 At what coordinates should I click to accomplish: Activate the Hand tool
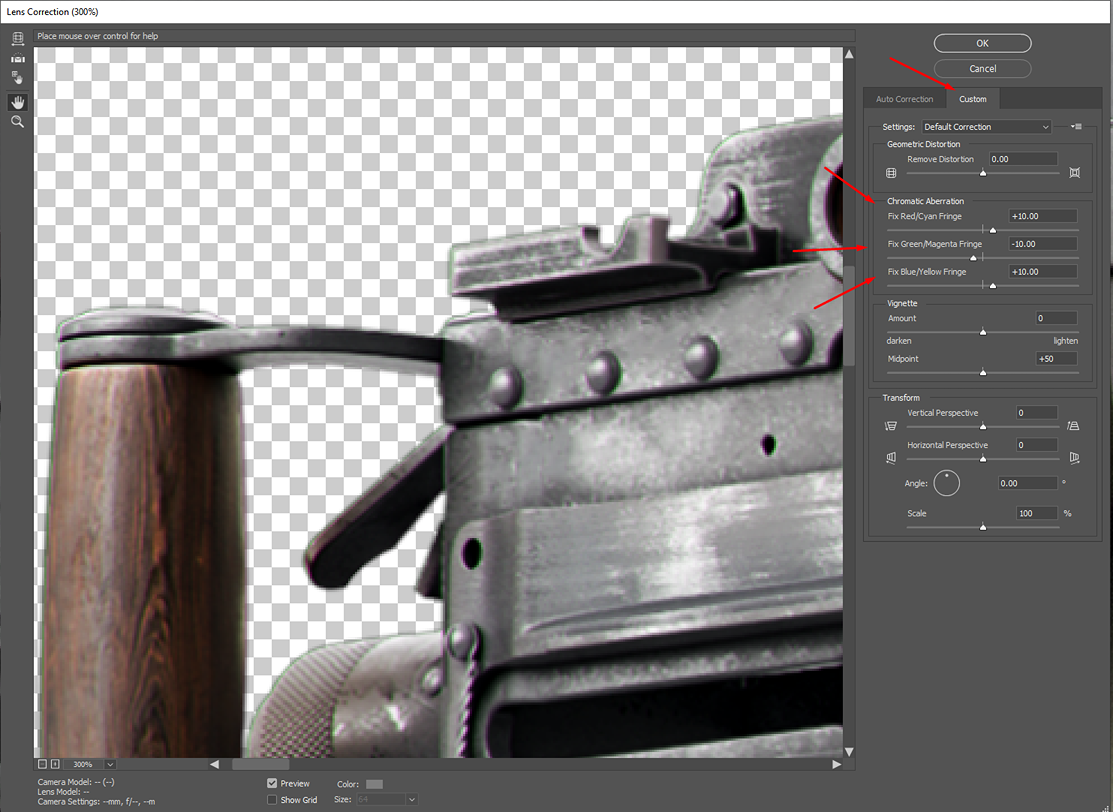(17, 101)
